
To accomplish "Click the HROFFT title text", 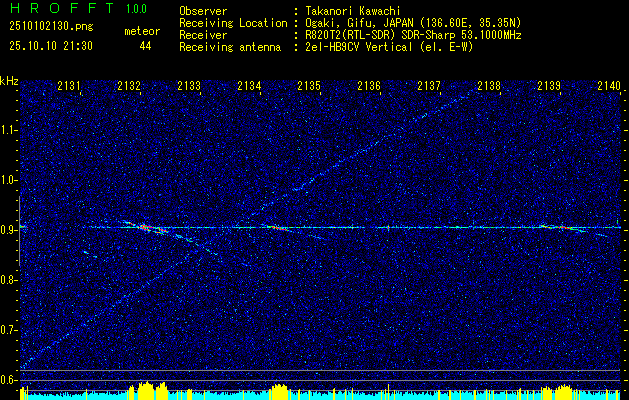I will (x=62, y=8).
